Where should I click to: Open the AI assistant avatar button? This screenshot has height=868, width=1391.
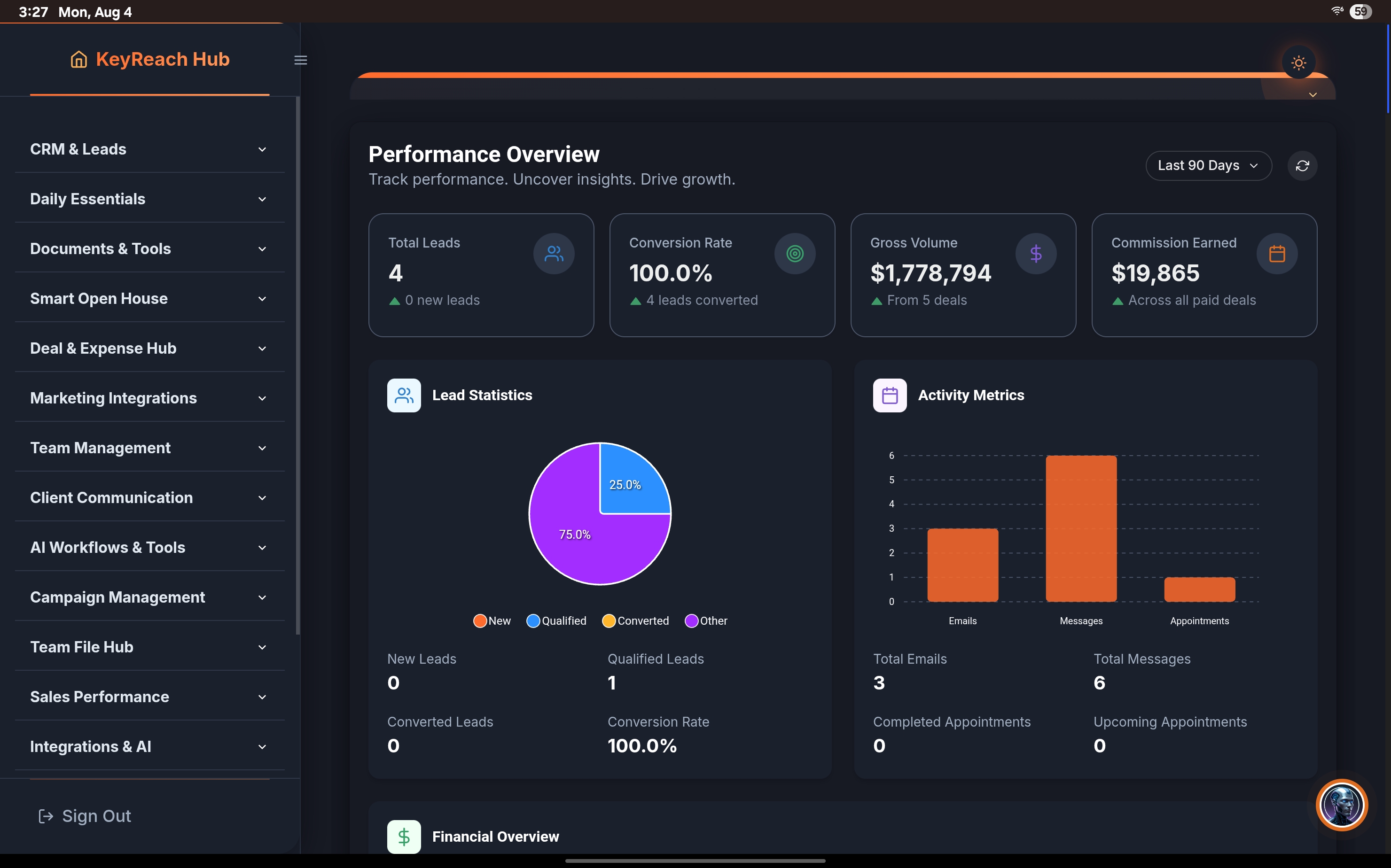[x=1342, y=805]
